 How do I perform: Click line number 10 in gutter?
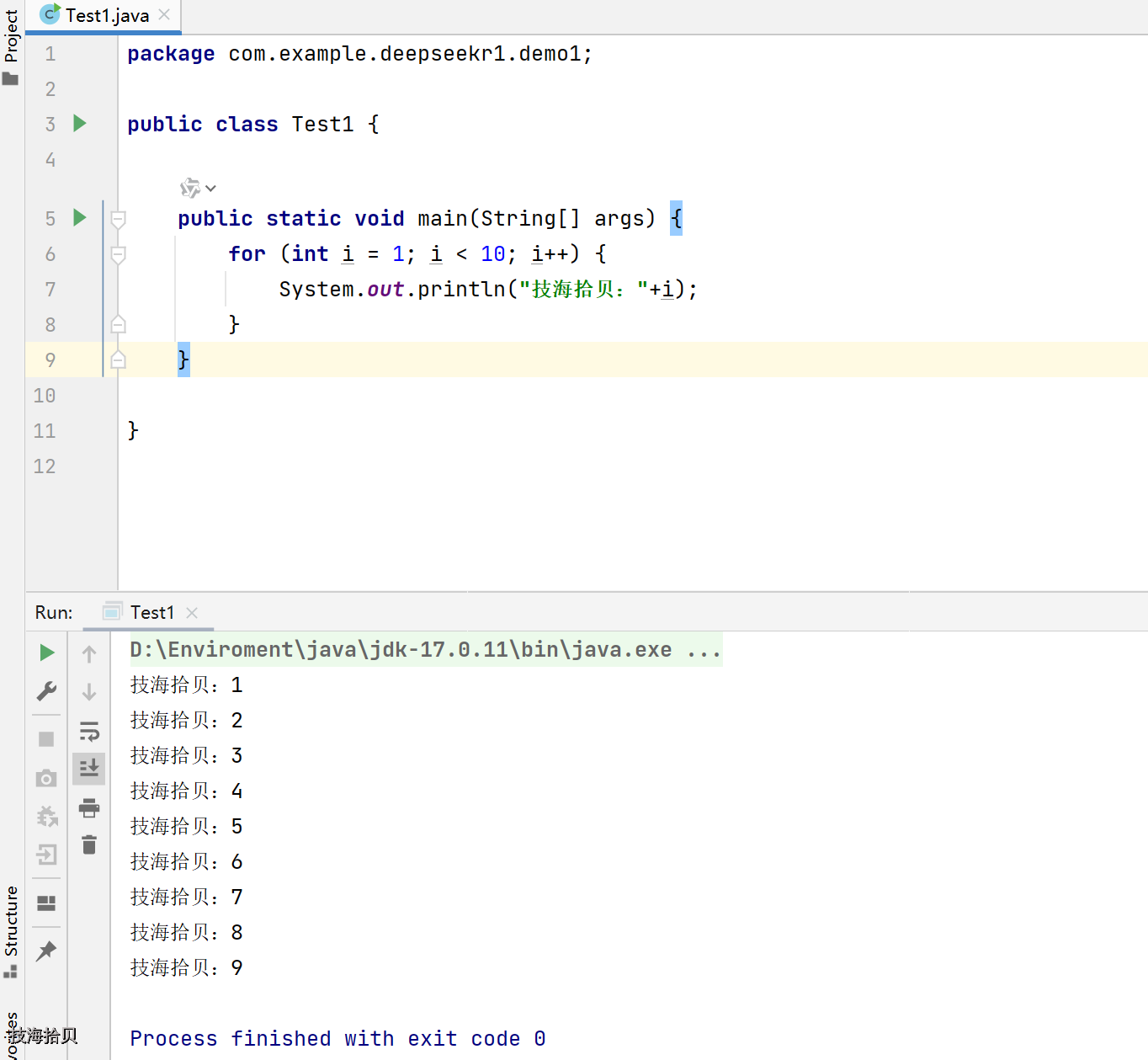click(45, 396)
